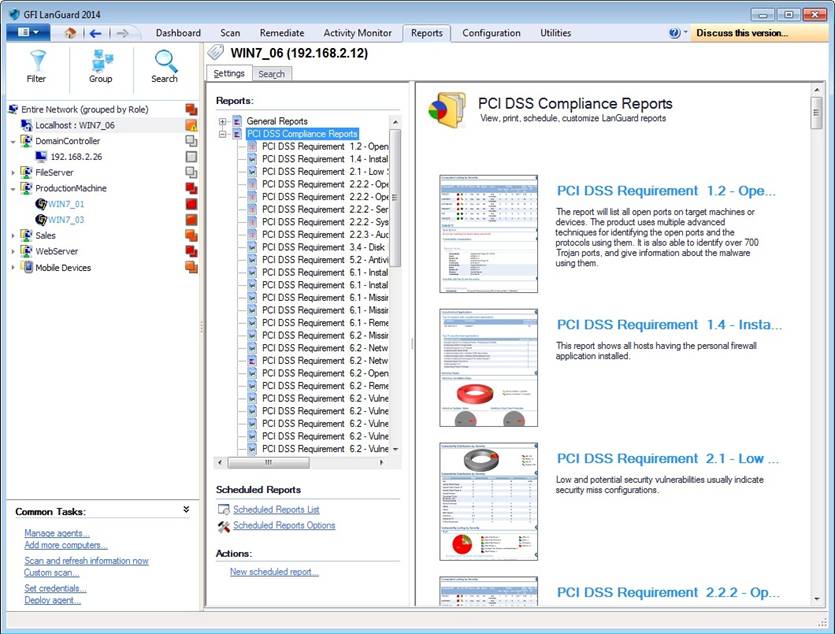
Task: Click the status icon next to DomainController
Action: [191, 141]
